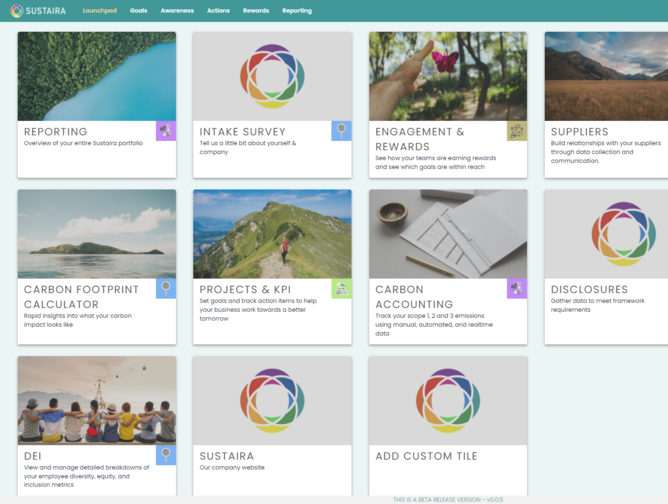668x504 pixels.
Task: Click the green icon on Projects & KPI tile
Action: point(341,288)
